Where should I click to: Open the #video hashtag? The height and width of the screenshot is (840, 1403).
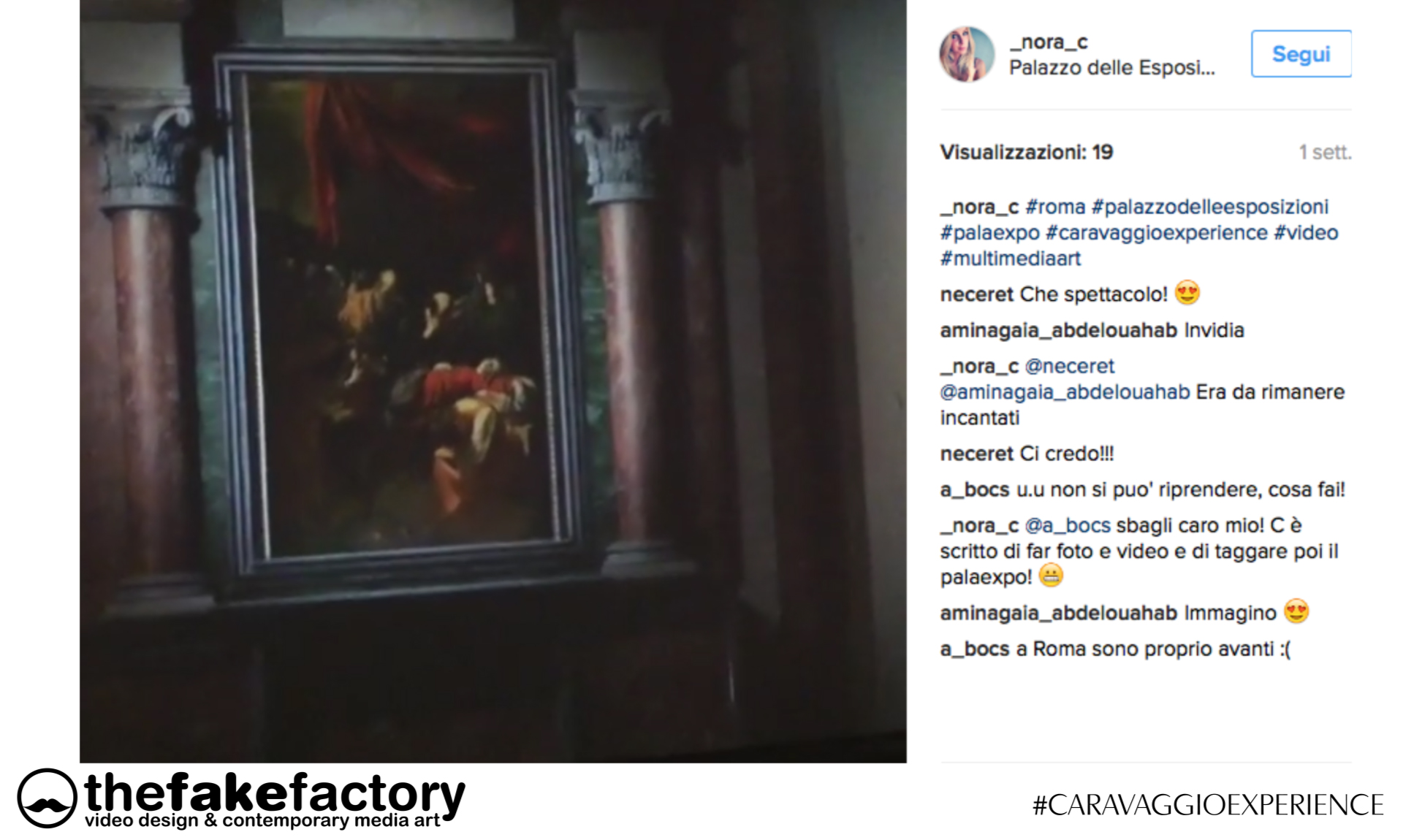click(x=1306, y=233)
